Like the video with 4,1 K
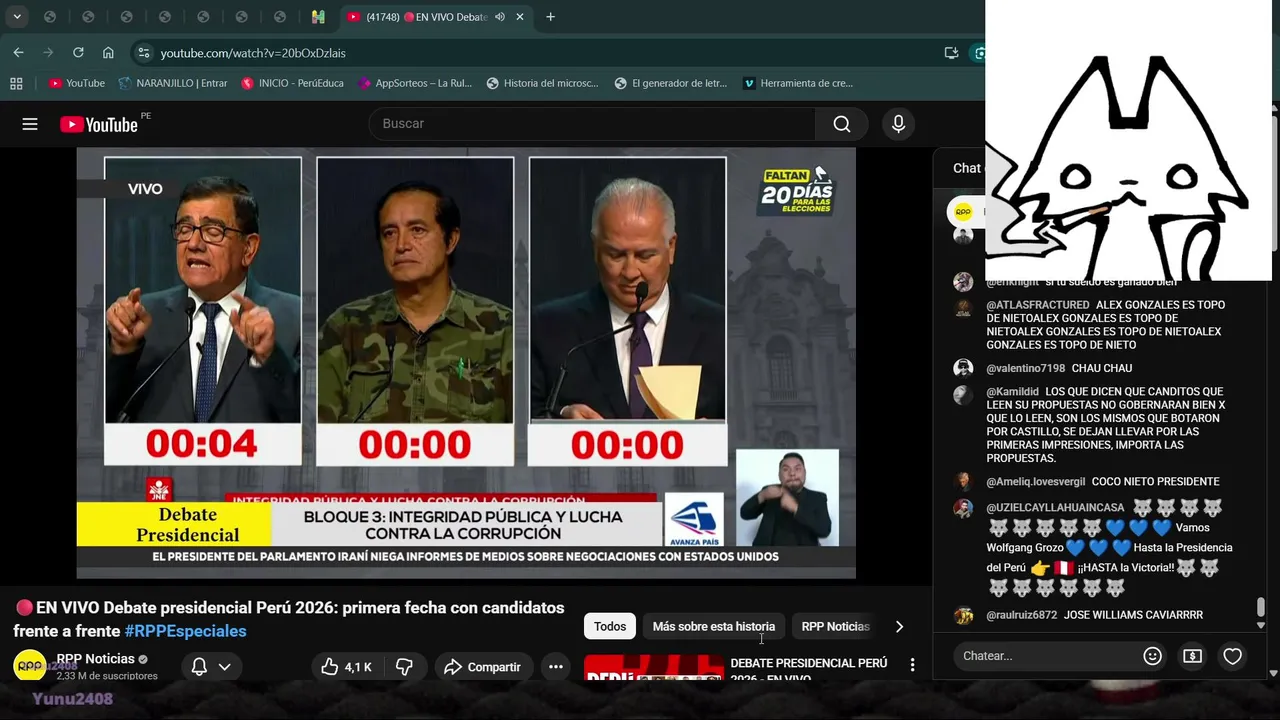 click(x=347, y=667)
